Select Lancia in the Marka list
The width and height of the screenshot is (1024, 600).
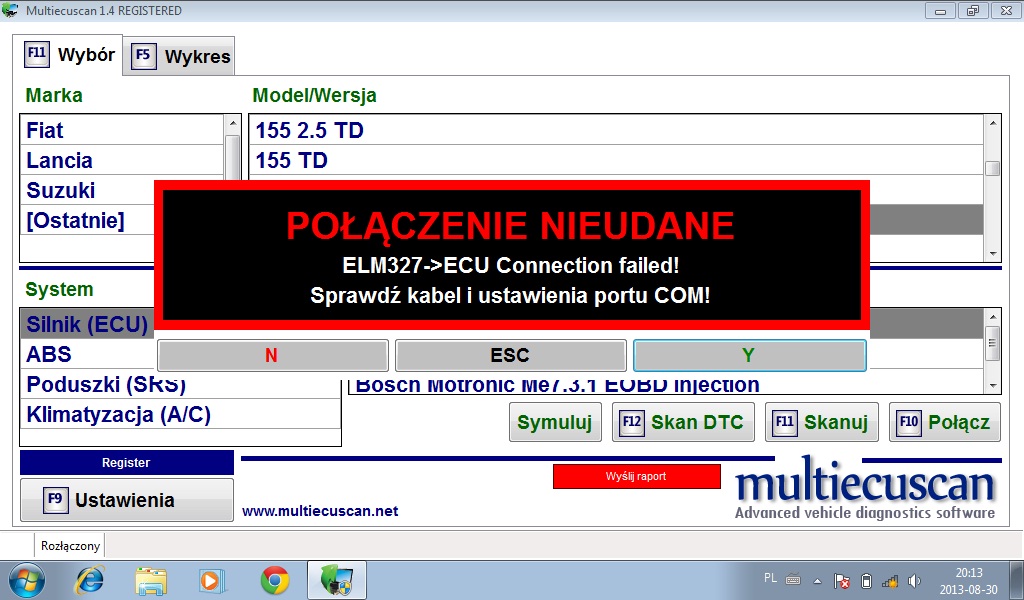point(121,160)
